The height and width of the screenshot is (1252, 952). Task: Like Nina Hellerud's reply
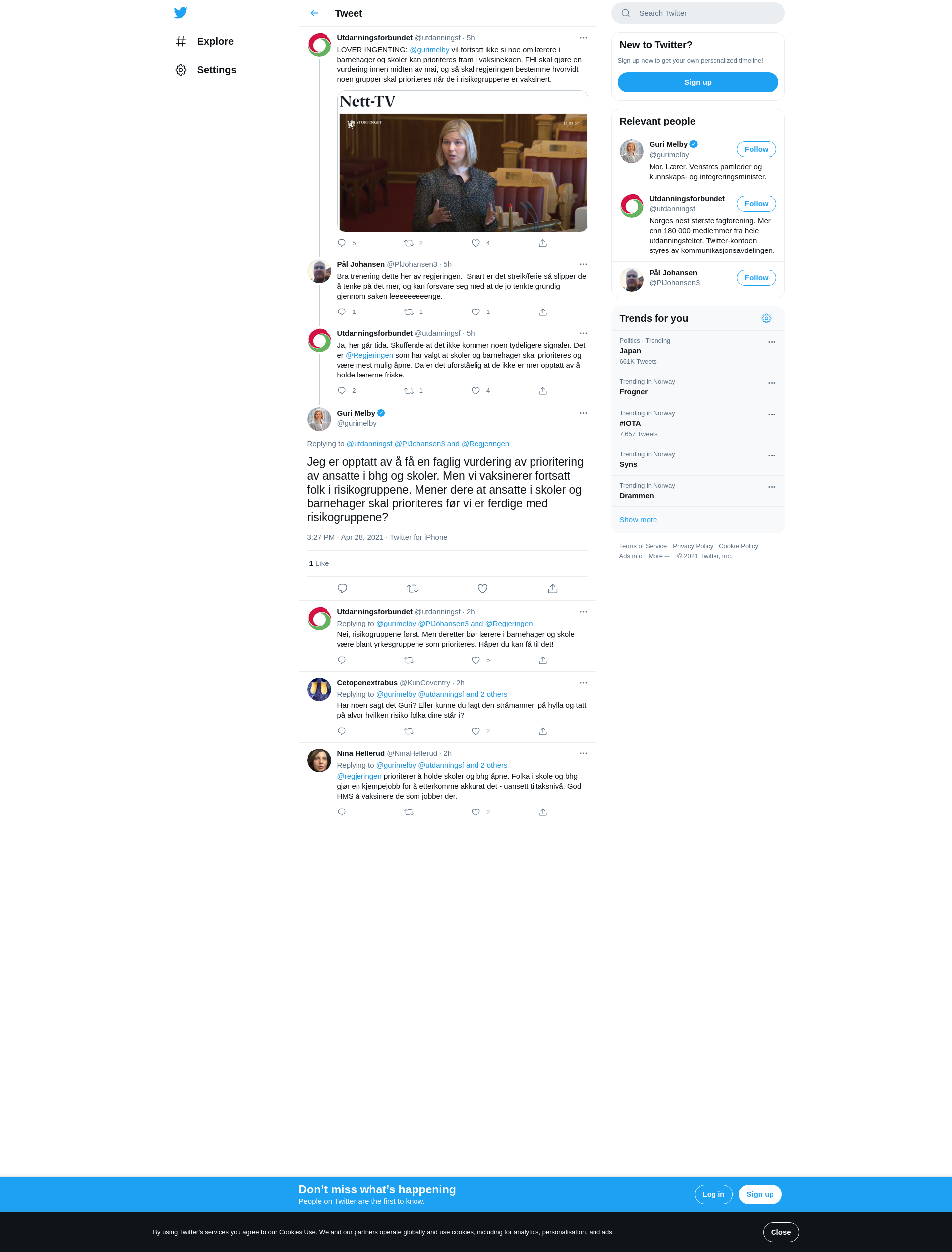click(476, 812)
